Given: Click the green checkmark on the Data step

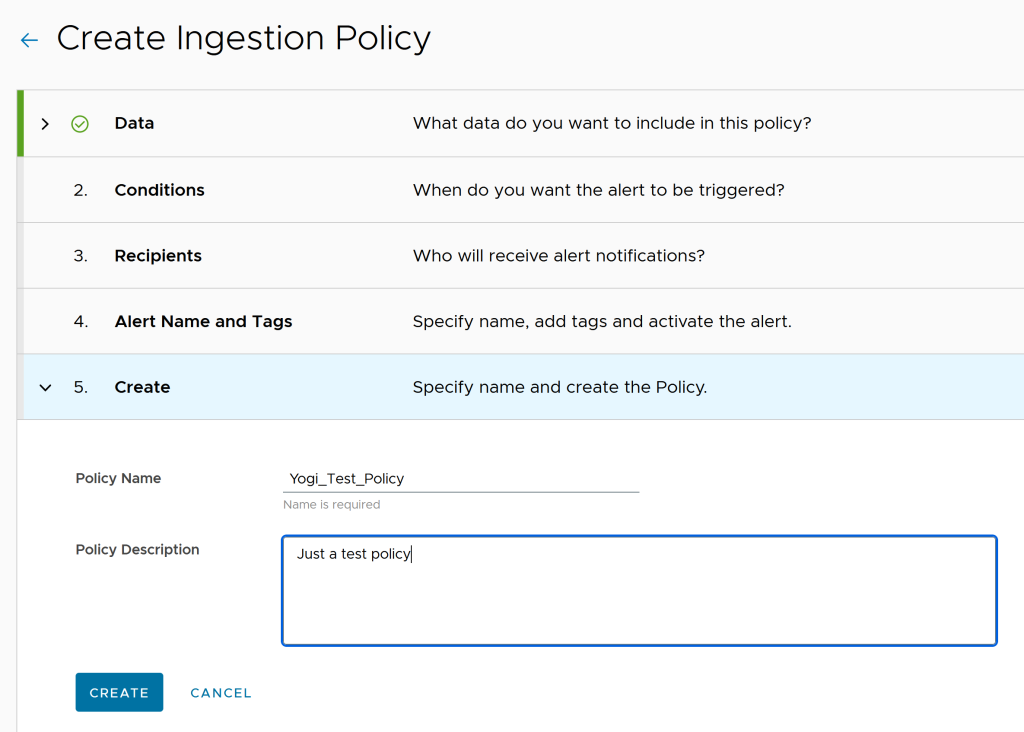Looking at the screenshot, I should point(80,124).
